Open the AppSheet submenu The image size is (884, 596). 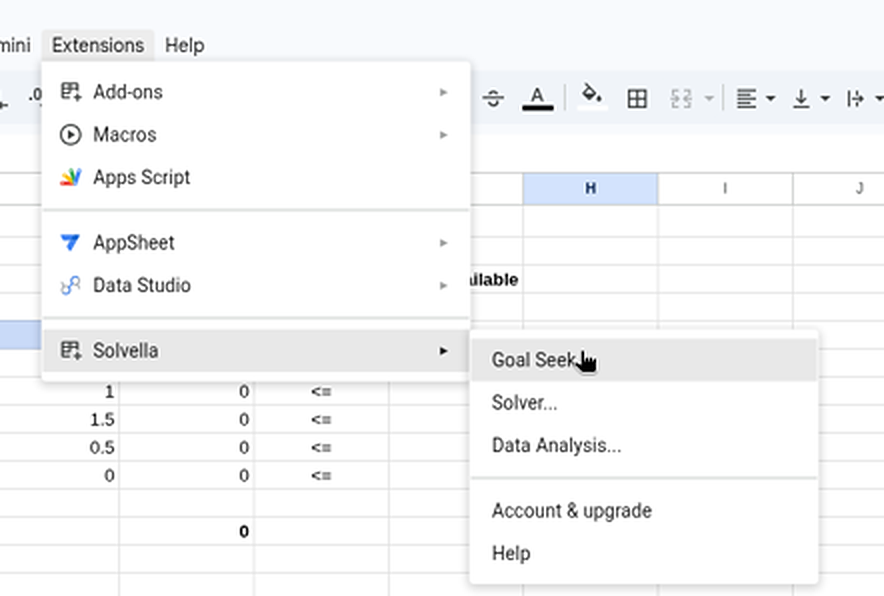[x=256, y=242]
